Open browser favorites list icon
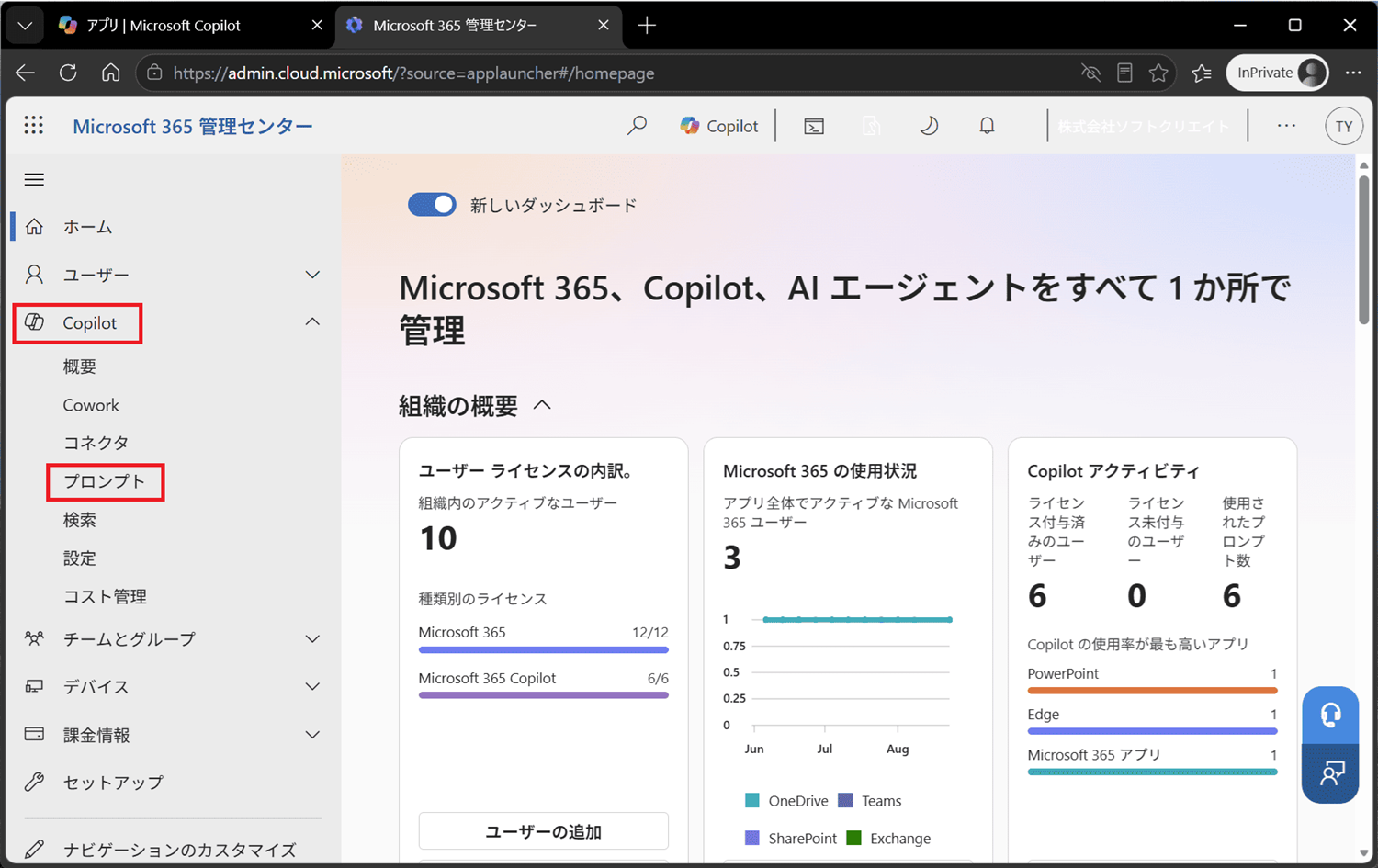 click(x=1202, y=73)
